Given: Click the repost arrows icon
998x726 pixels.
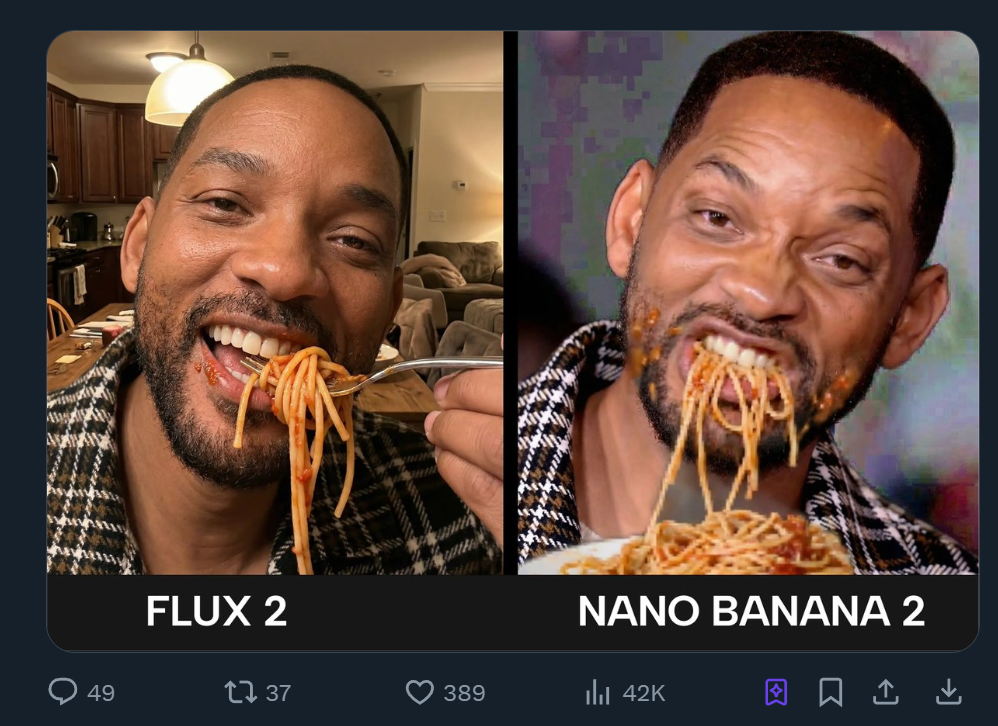Looking at the screenshot, I should pyautogui.click(x=240, y=692).
